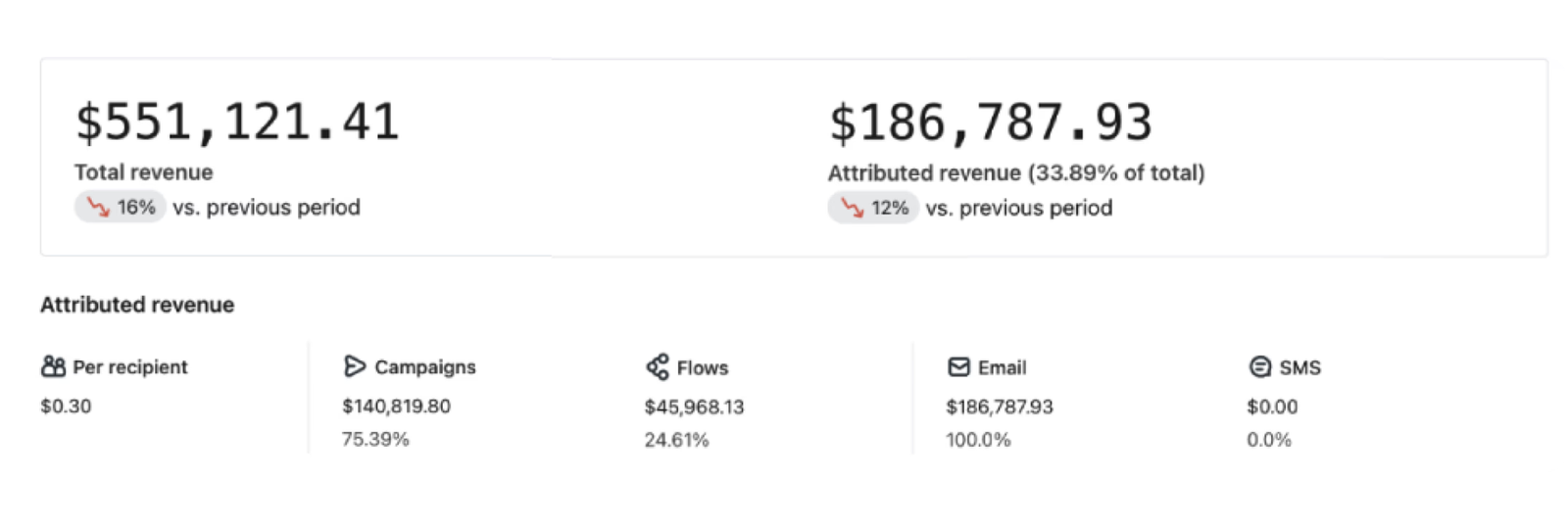The height and width of the screenshot is (530, 1568).
Task: Click the Campaigns revenue amount $140,819.80
Action: [x=396, y=406]
